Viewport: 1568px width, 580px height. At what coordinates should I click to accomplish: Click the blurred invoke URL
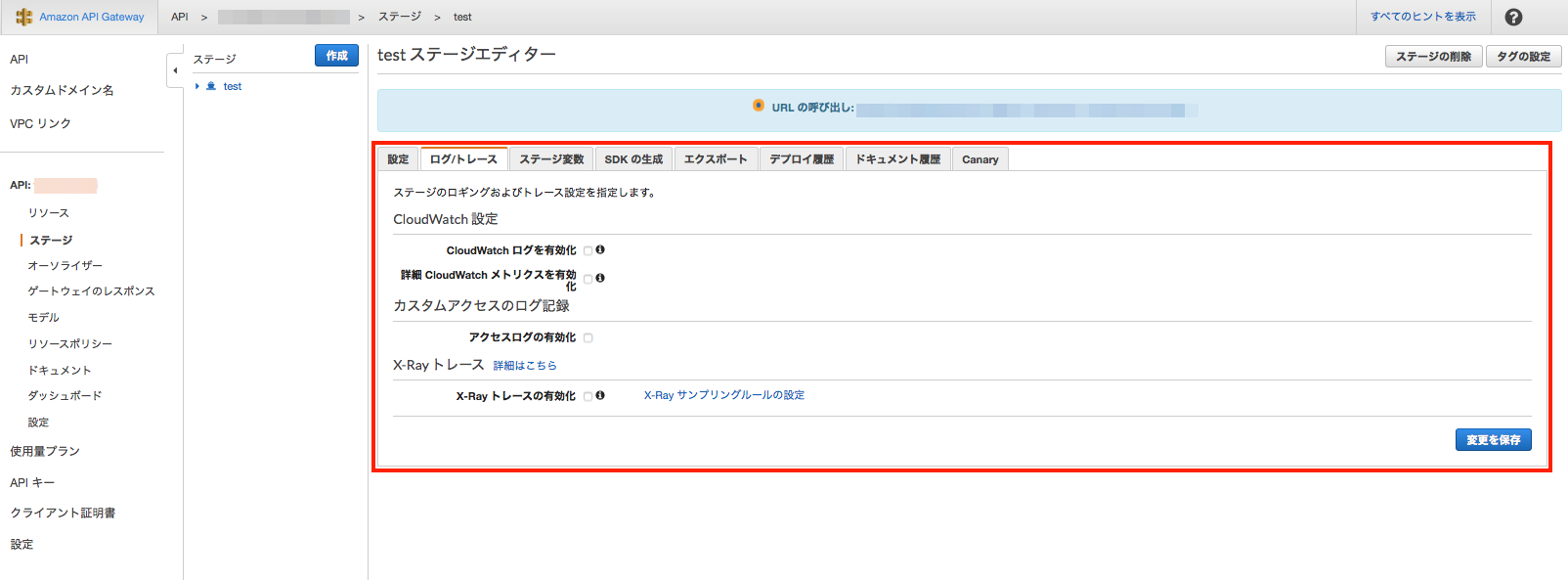[x=1026, y=111]
